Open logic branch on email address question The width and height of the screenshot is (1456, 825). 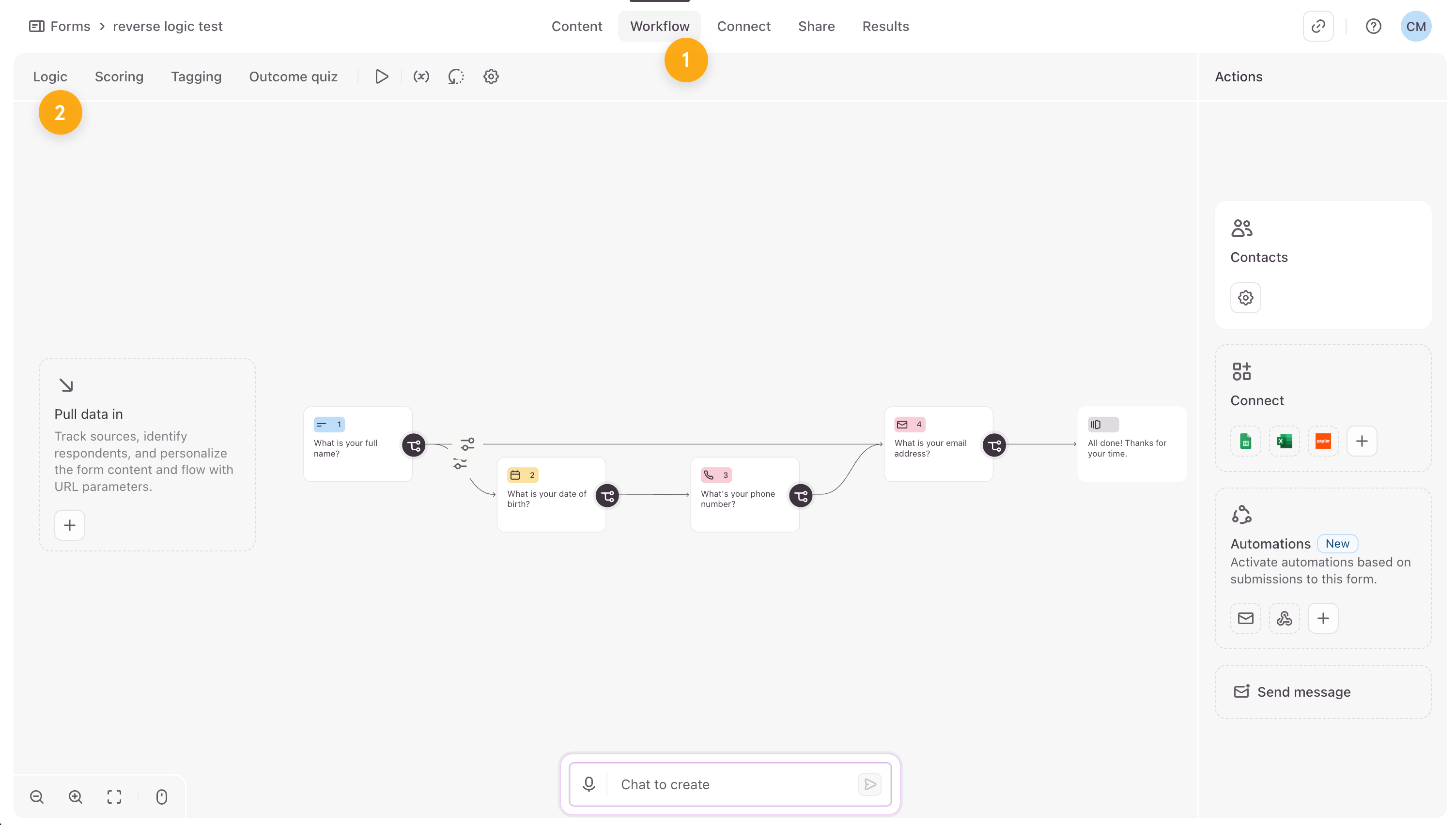coord(994,445)
